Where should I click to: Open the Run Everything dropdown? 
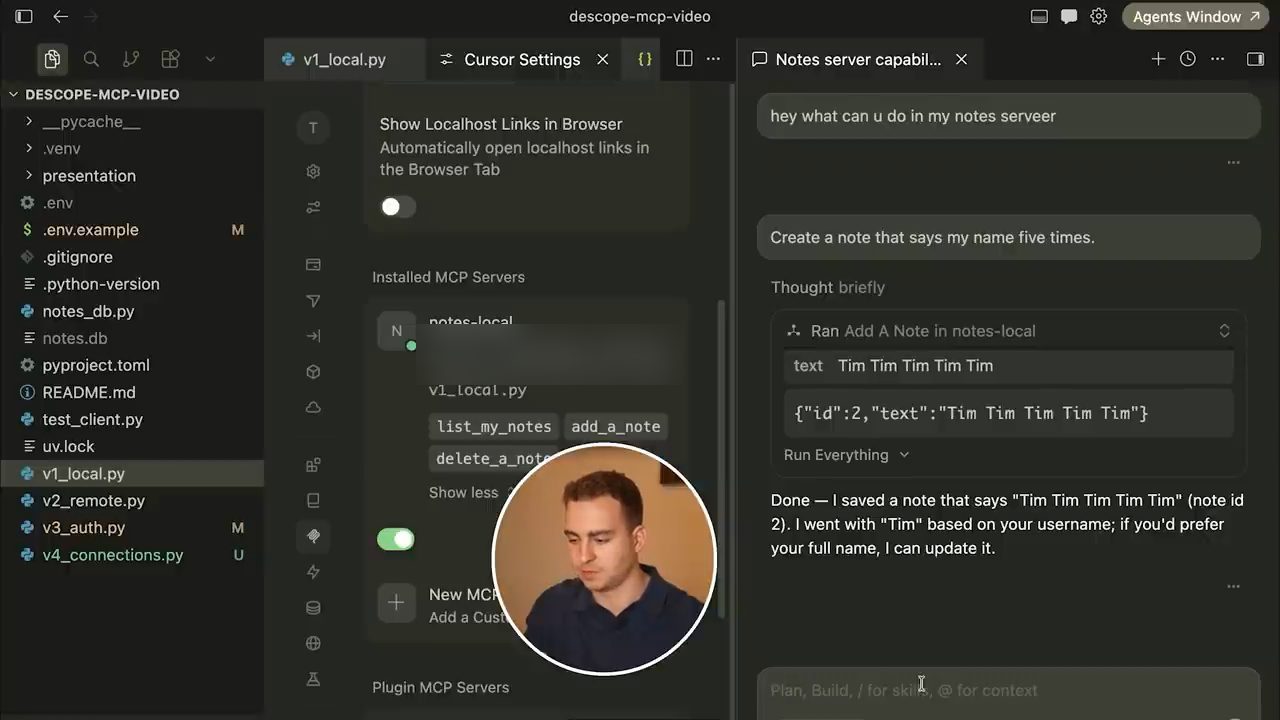(x=846, y=454)
